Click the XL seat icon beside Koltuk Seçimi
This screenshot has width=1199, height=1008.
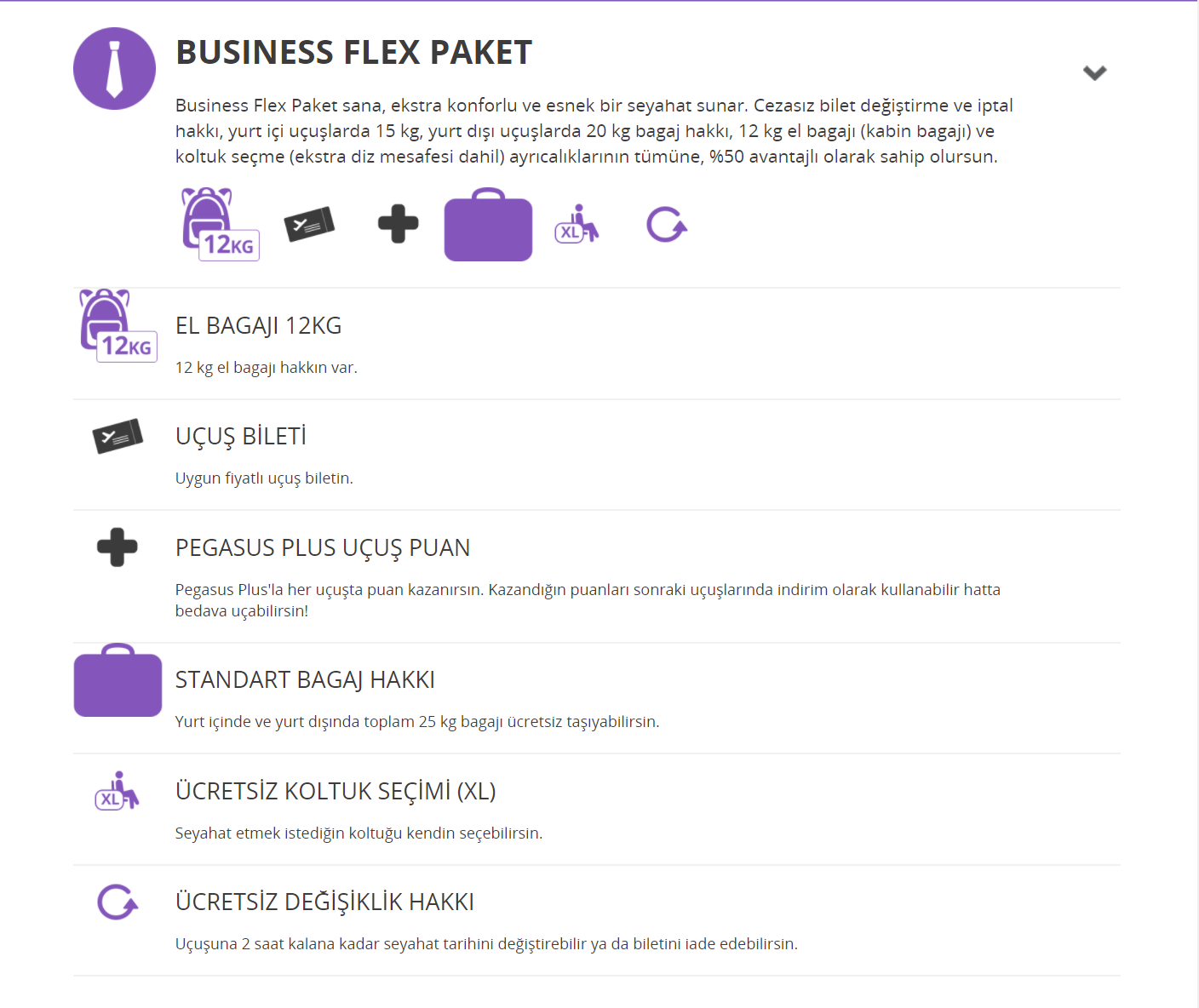117,792
